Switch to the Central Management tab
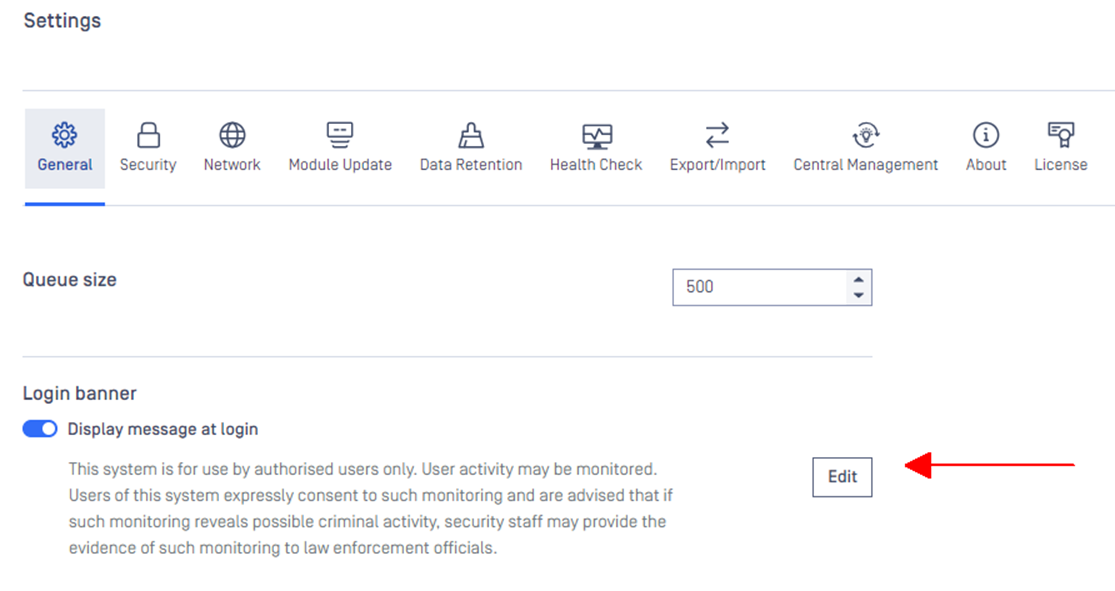 pyautogui.click(x=865, y=149)
